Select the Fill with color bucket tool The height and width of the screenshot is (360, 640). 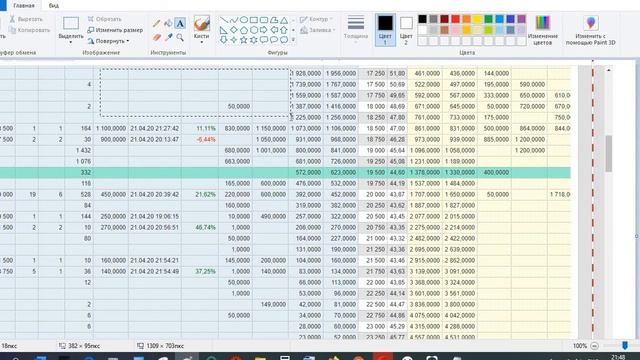click(x=168, y=23)
